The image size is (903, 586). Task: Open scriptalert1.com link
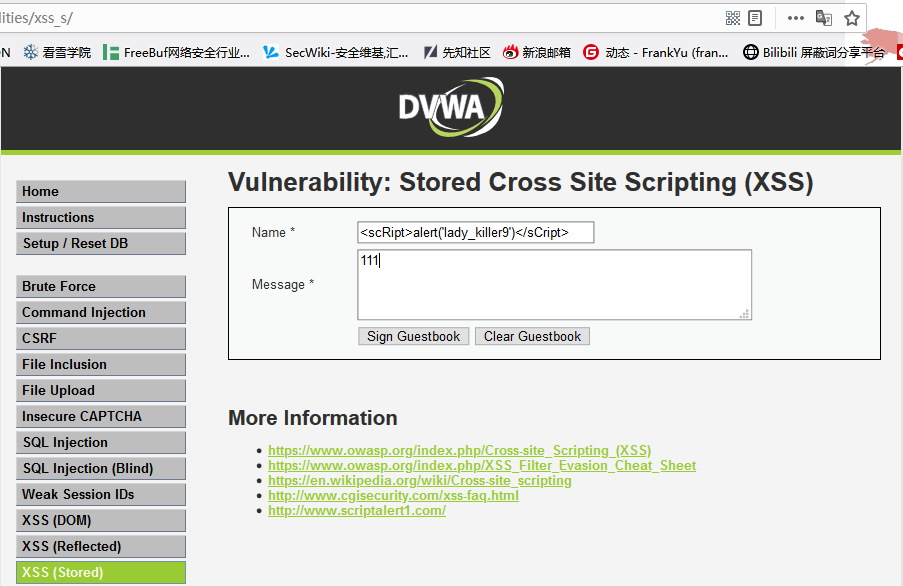(357, 511)
